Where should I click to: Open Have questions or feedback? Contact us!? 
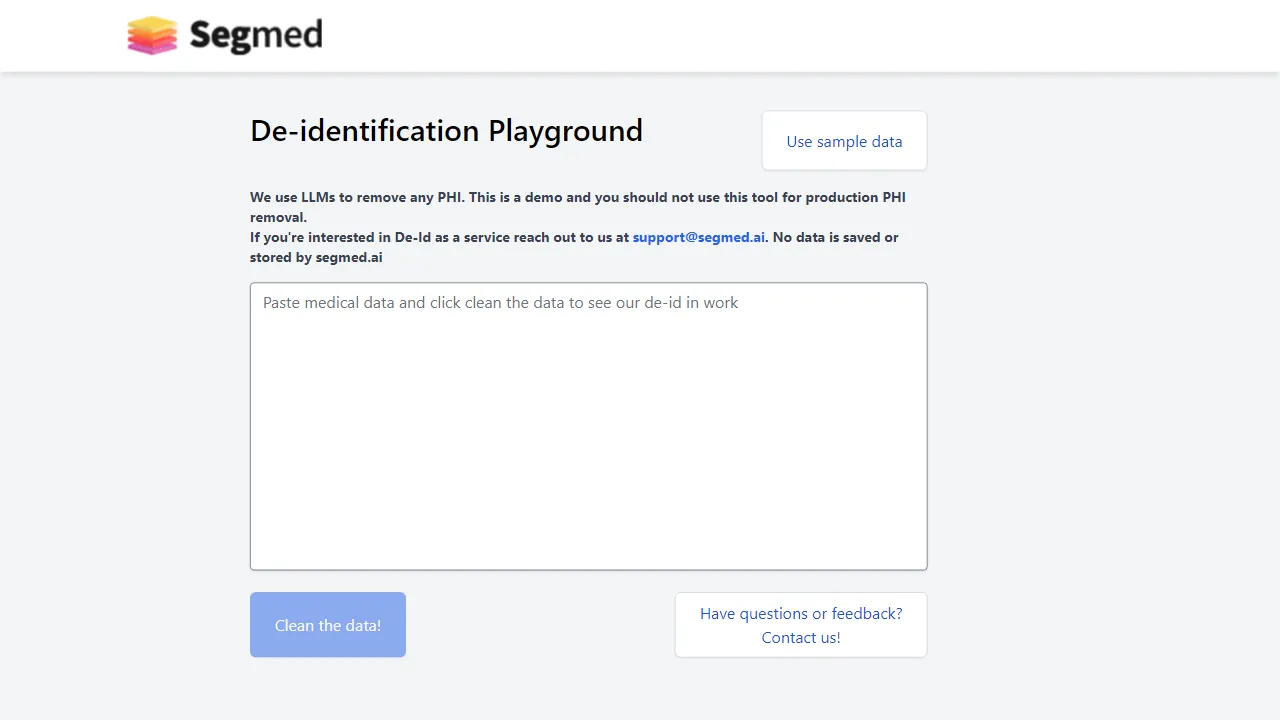[801, 625]
